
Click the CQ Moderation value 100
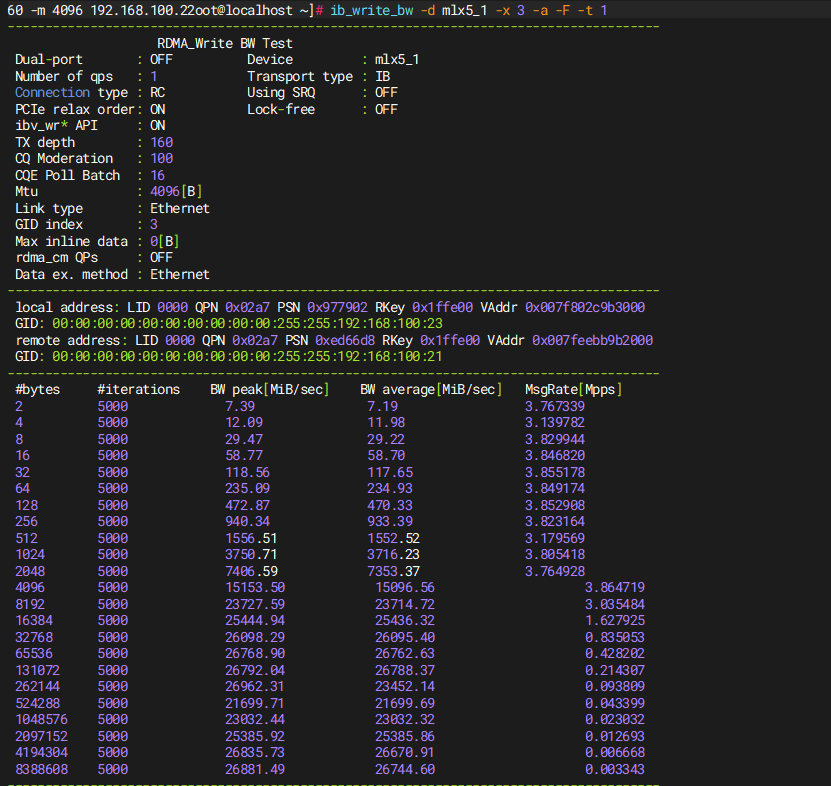coord(161,159)
